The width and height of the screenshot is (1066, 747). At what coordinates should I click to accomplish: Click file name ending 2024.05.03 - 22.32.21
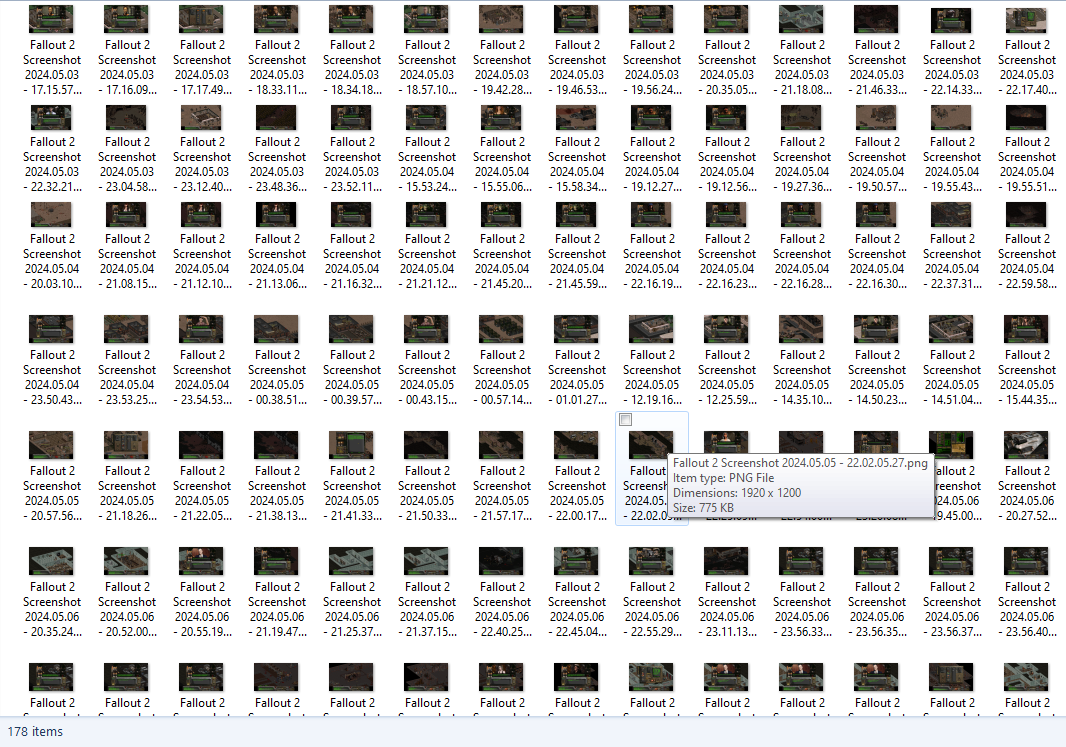(x=52, y=164)
